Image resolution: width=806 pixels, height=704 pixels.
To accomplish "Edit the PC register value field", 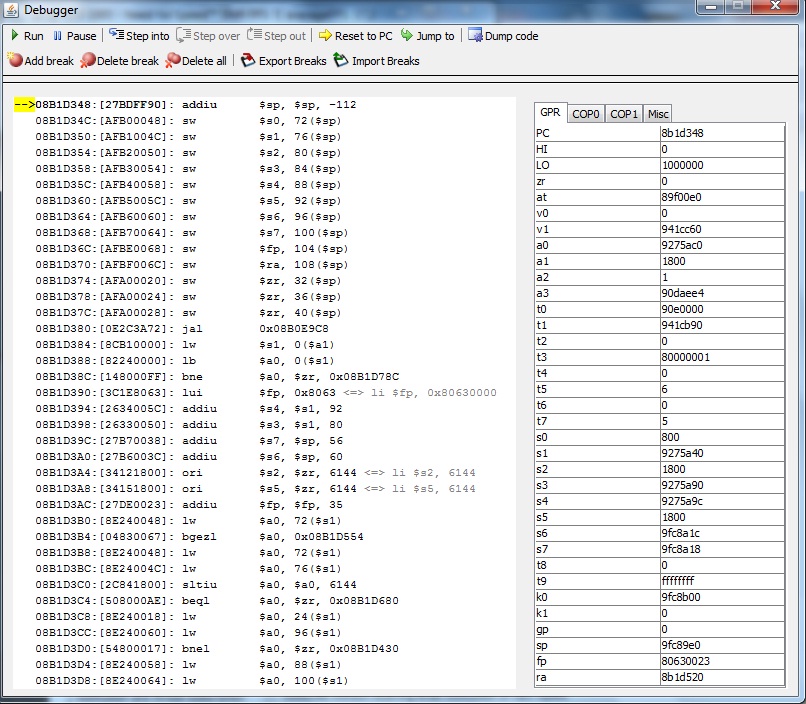I will click(x=721, y=132).
